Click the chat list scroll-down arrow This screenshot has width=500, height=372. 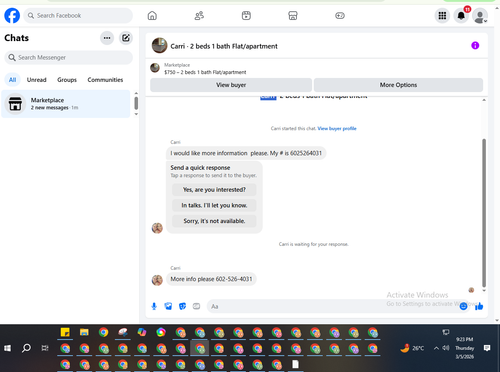click(136, 114)
